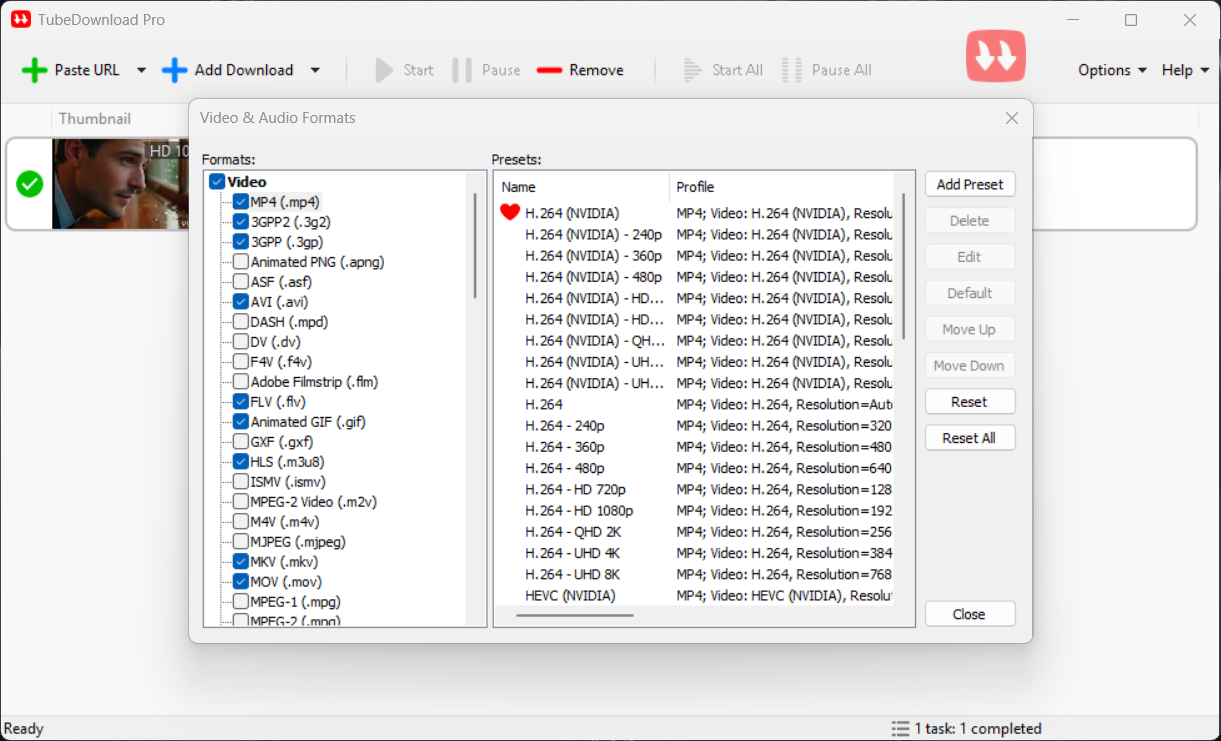Select the H.264 - UHD 8K preset
The height and width of the screenshot is (741, 1221).
tap(573, 574)
